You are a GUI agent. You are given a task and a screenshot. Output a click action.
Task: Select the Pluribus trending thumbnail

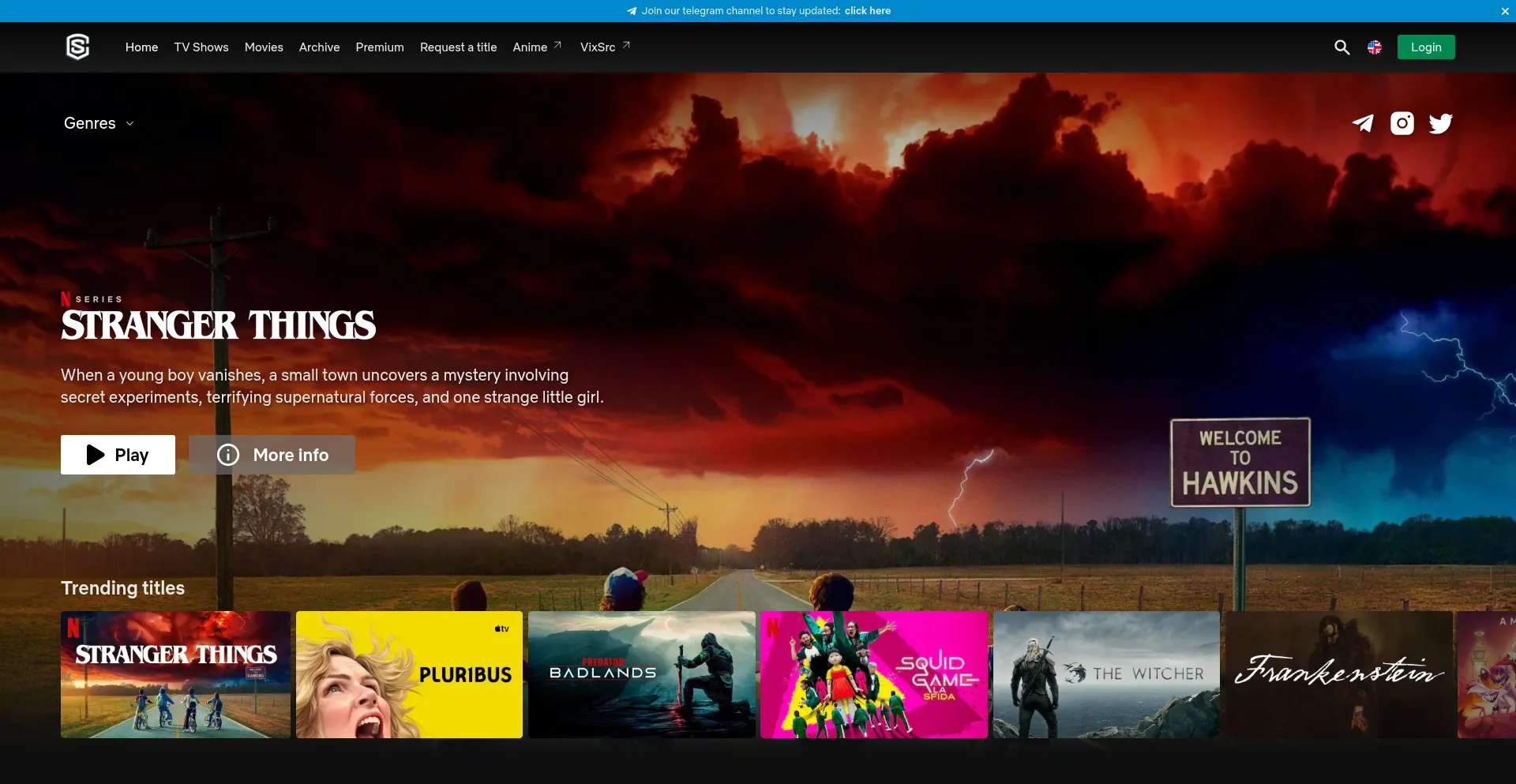[x=409, y=674]
